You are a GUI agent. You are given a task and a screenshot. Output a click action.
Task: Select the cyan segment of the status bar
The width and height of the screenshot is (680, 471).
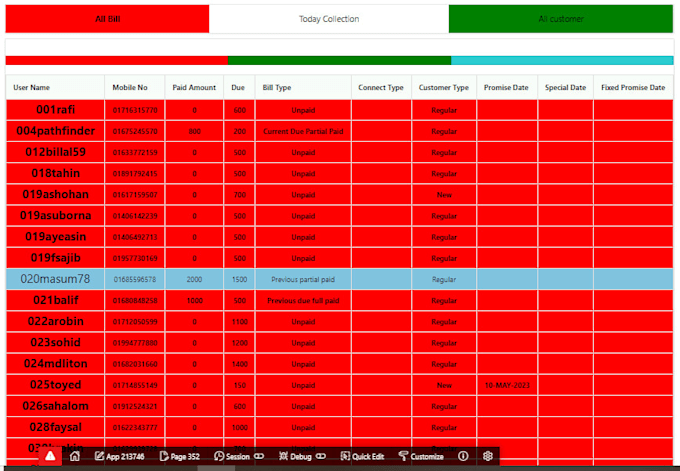coord(562,60)
